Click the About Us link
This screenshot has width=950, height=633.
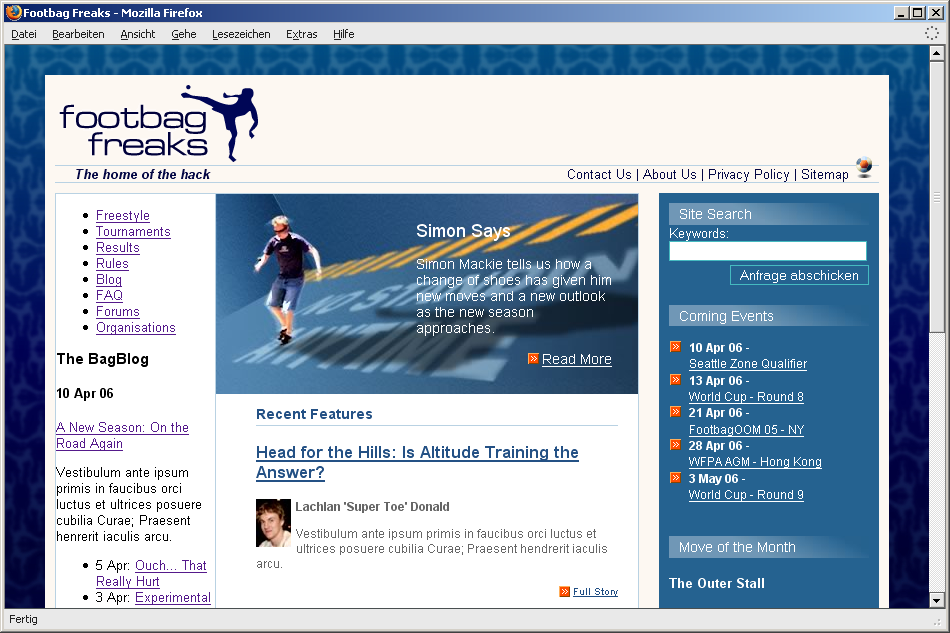pos(669,174)
